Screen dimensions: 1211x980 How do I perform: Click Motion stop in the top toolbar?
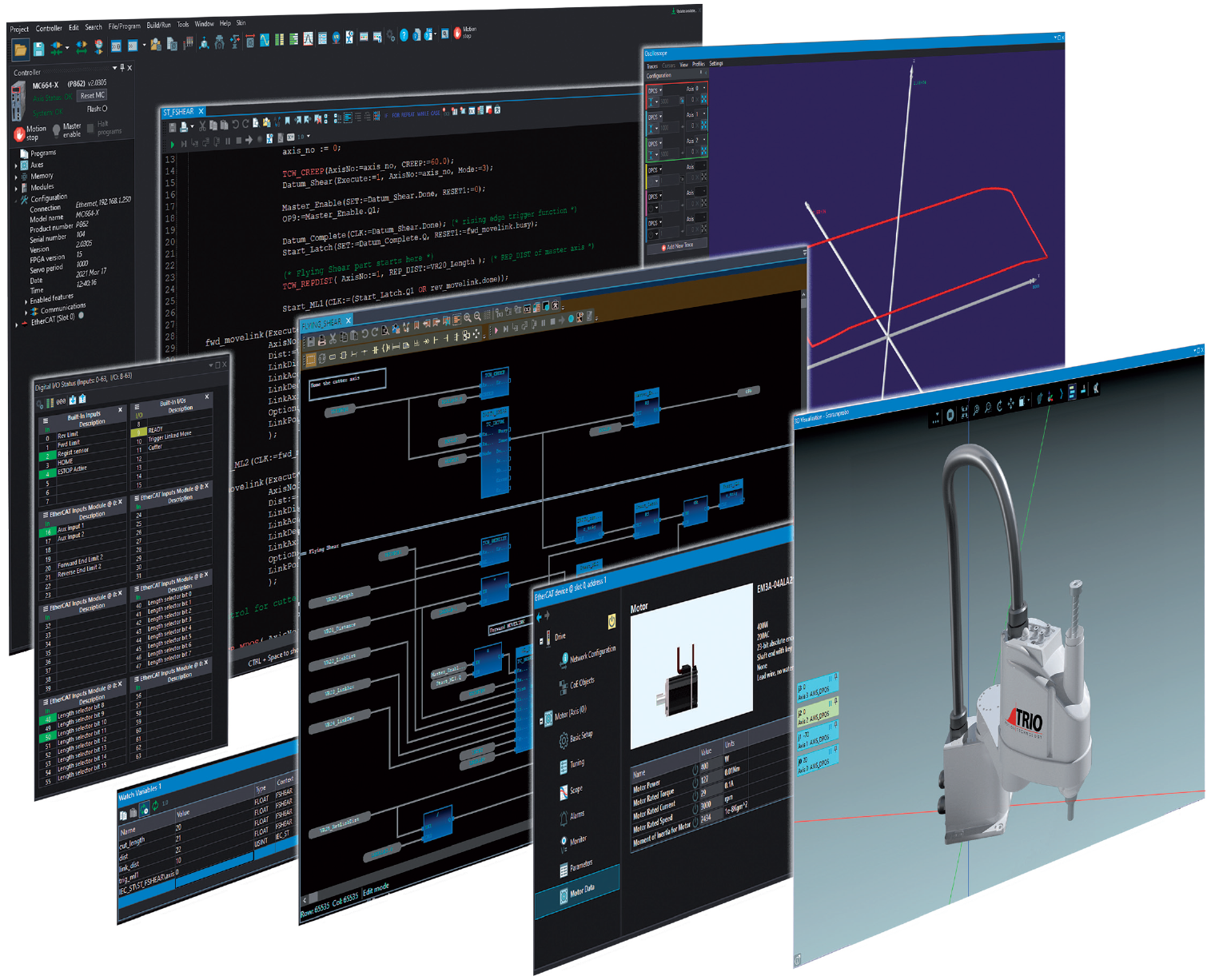pyautogui.click(x=464, y=33)
